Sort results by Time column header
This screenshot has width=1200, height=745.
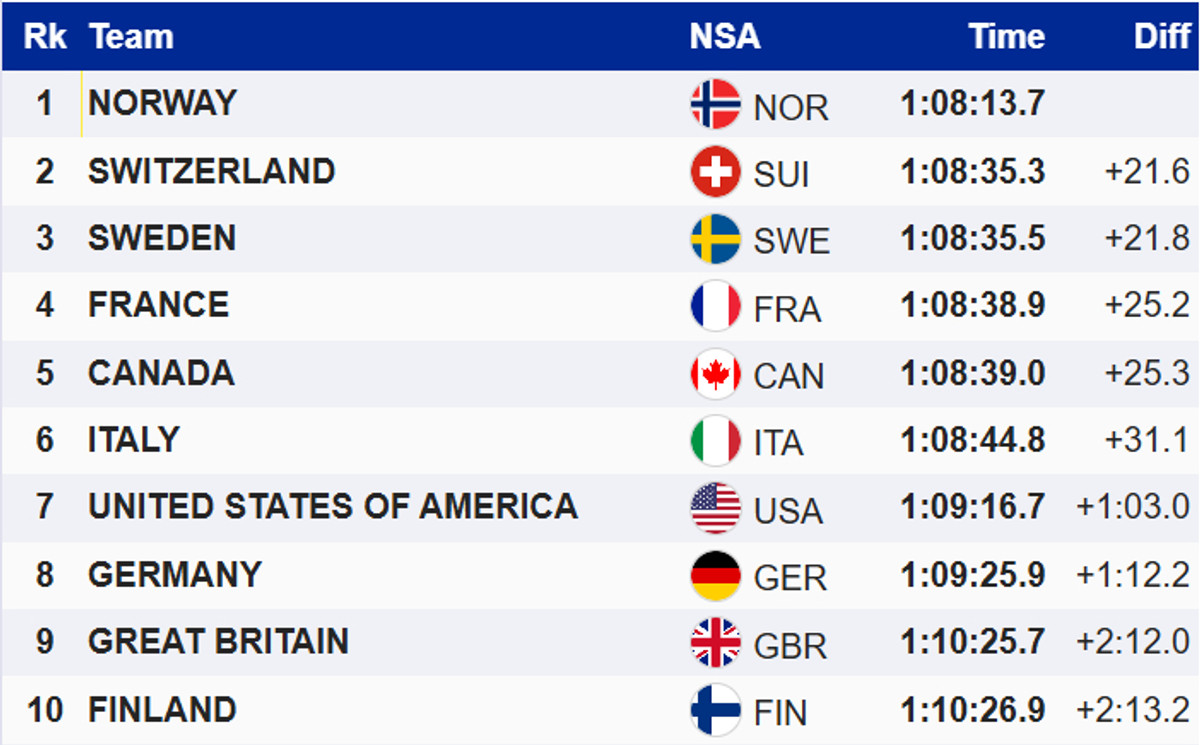1006,37
